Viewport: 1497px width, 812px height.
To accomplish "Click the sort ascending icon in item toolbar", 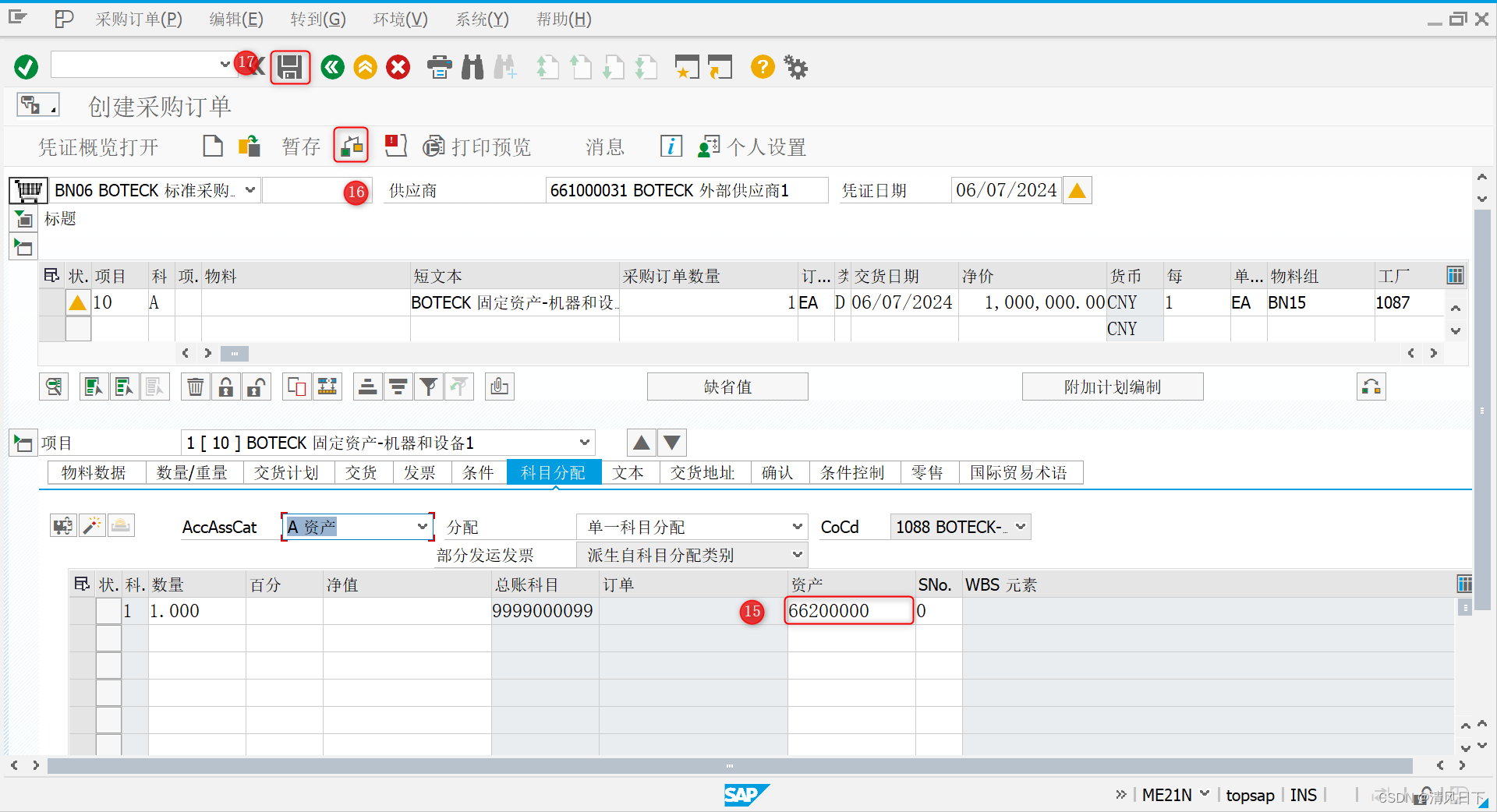I will coord(368,387).
